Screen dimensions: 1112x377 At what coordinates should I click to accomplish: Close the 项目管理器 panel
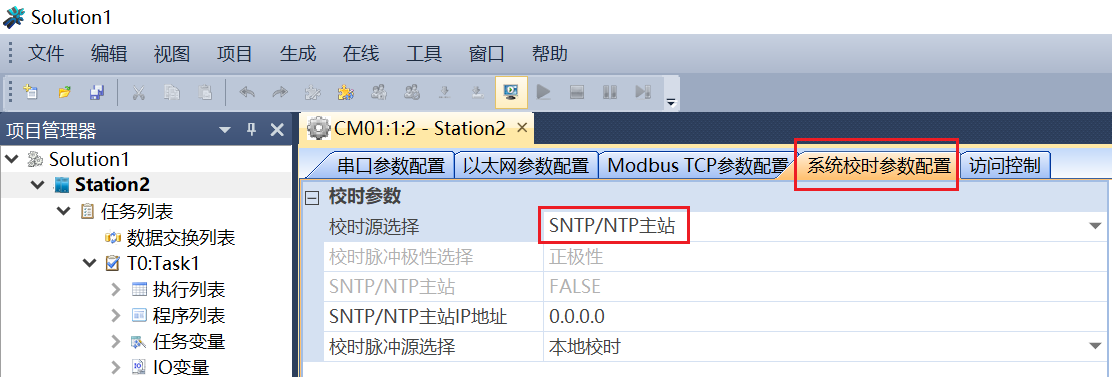[277, 130]
